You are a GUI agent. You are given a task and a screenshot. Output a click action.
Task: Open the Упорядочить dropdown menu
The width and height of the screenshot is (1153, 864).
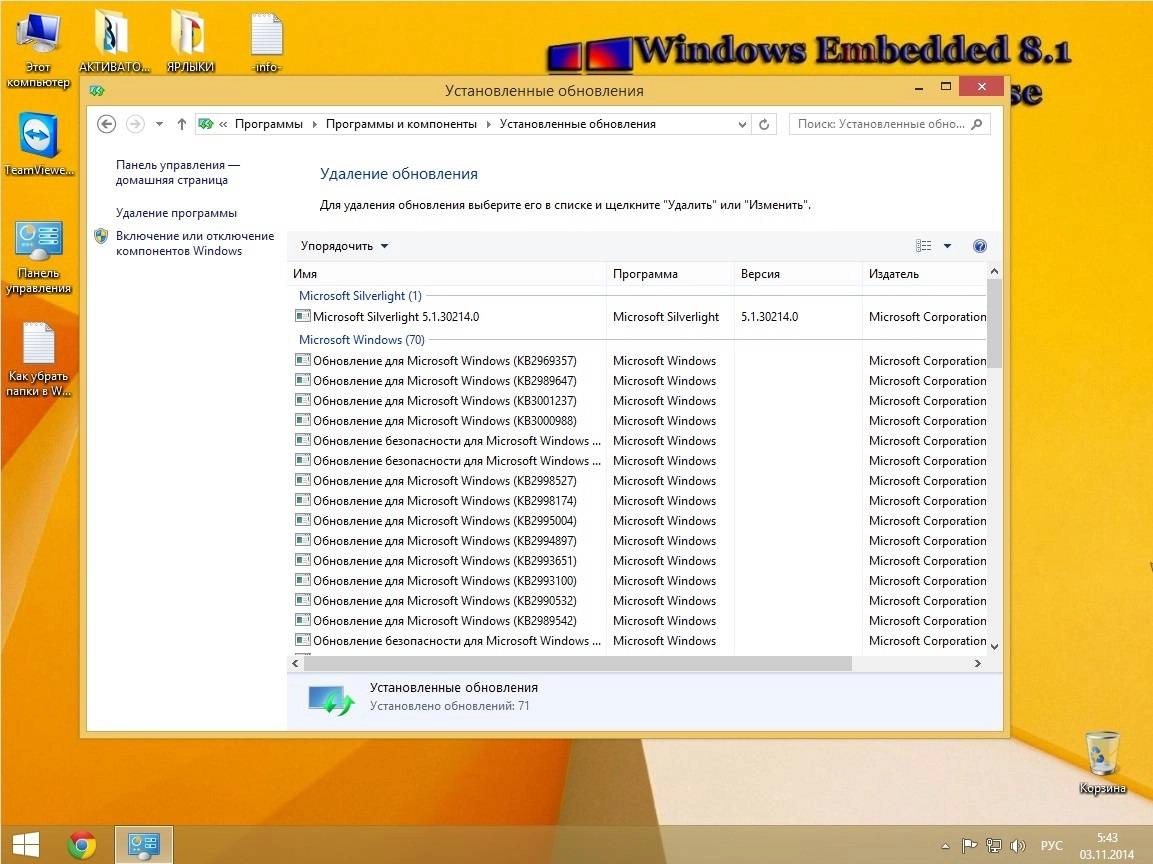pyautogui.click(x=344, y=246)
